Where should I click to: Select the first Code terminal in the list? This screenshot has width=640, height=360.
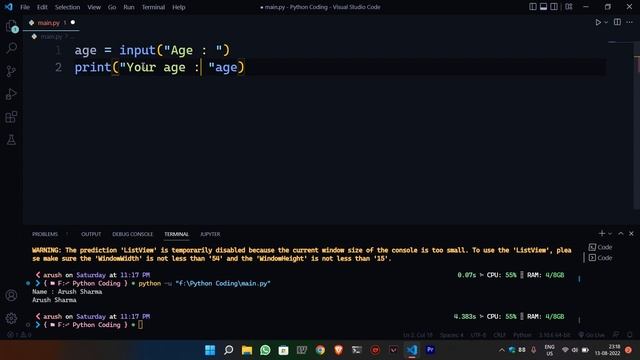click(x=600, y=247)
